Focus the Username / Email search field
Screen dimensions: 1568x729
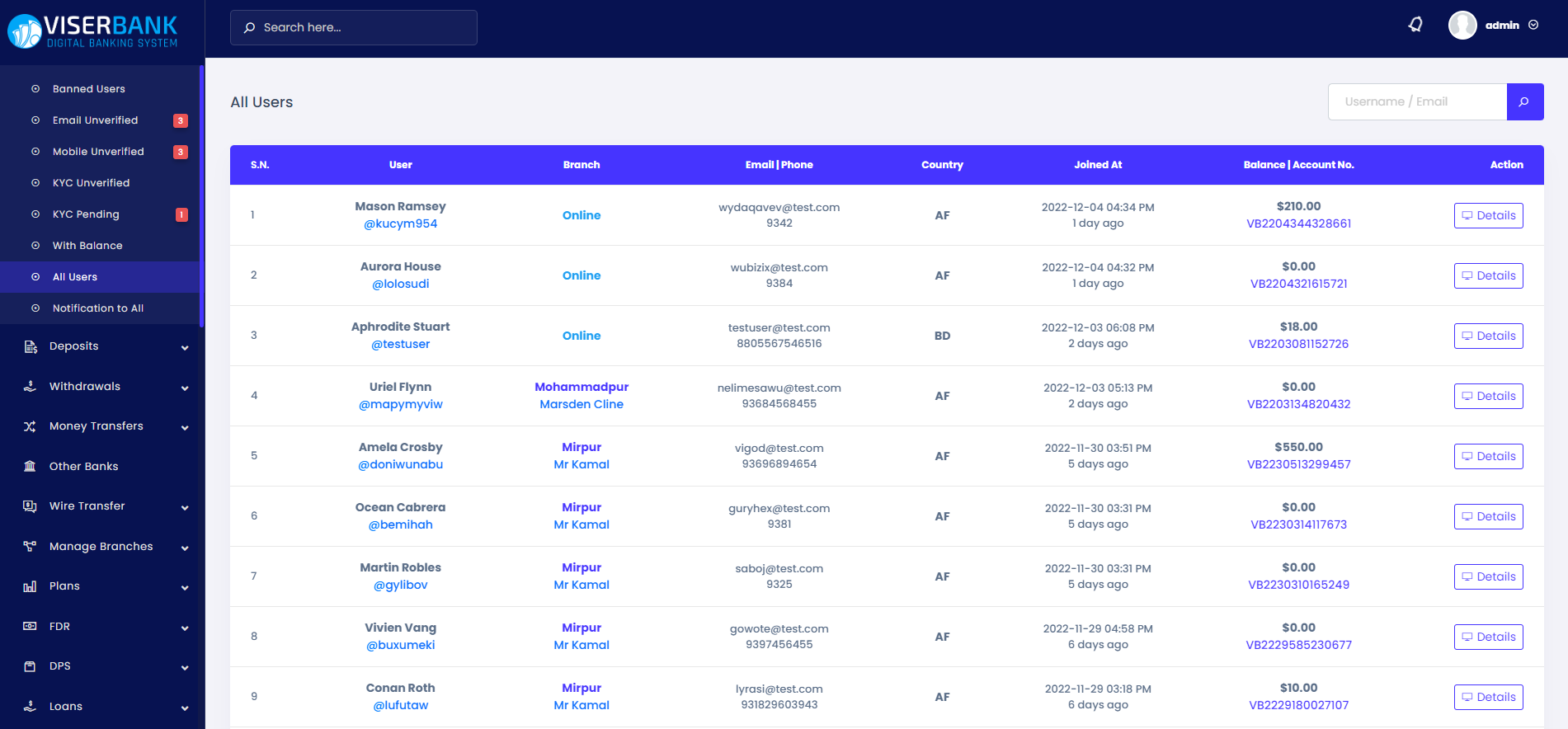click(x=1417, y=101)
